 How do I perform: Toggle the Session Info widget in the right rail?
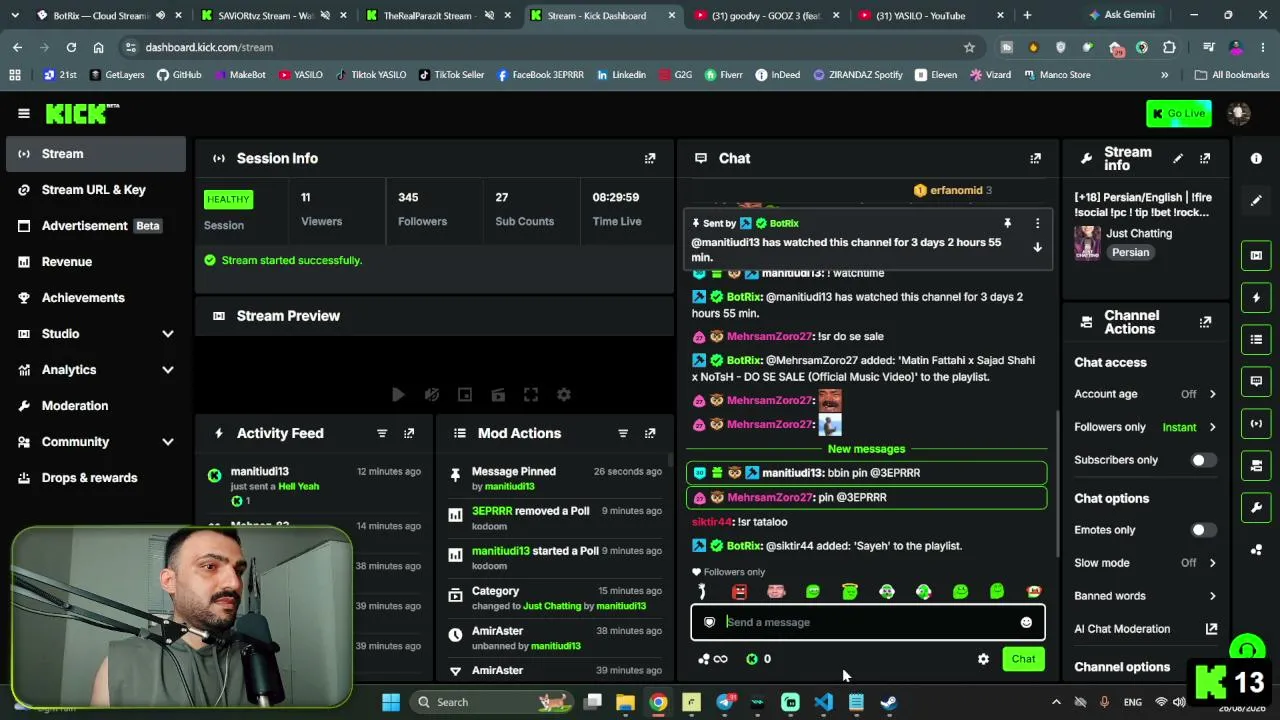(x=1256, y=423)
